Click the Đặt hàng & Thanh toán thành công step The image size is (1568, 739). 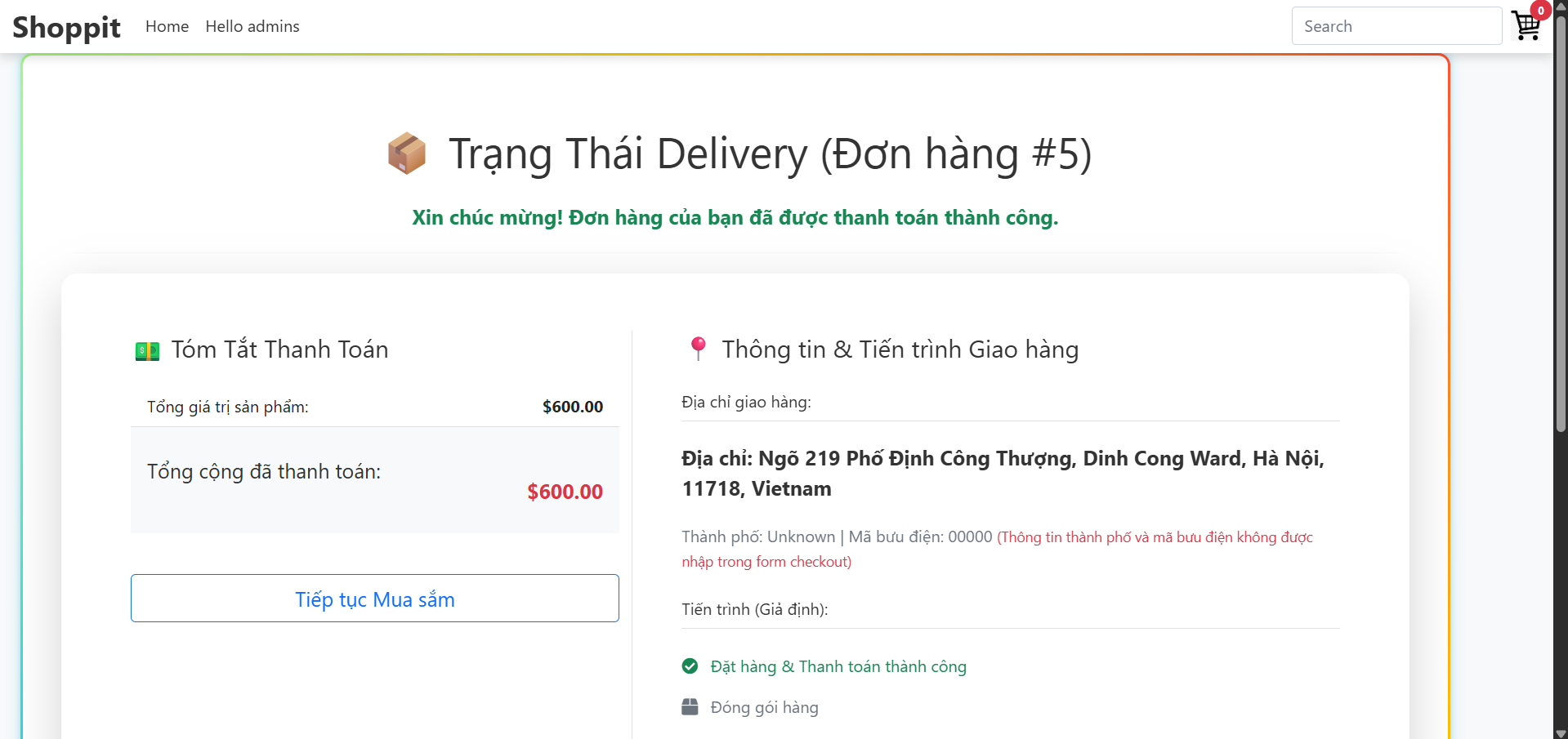pos(838,666)
